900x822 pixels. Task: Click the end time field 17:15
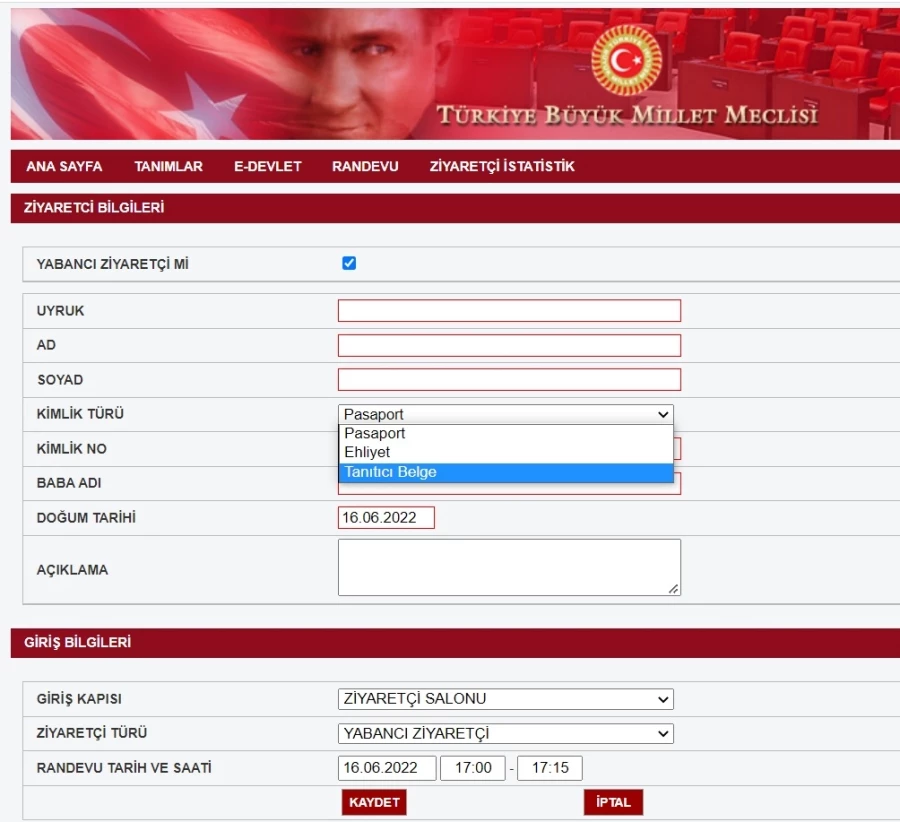549,767
